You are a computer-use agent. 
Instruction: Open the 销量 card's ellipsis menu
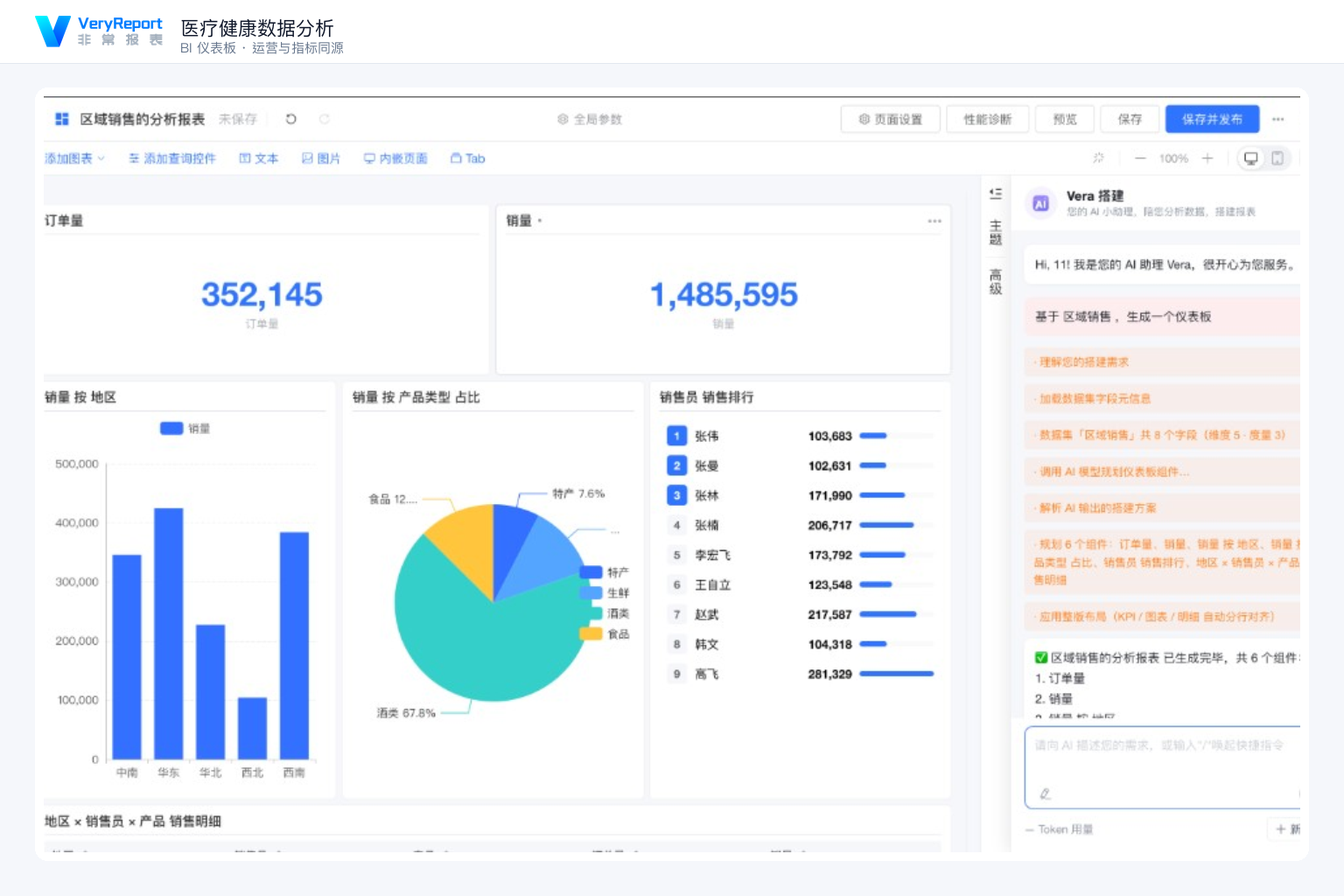[x=934, y=220]
